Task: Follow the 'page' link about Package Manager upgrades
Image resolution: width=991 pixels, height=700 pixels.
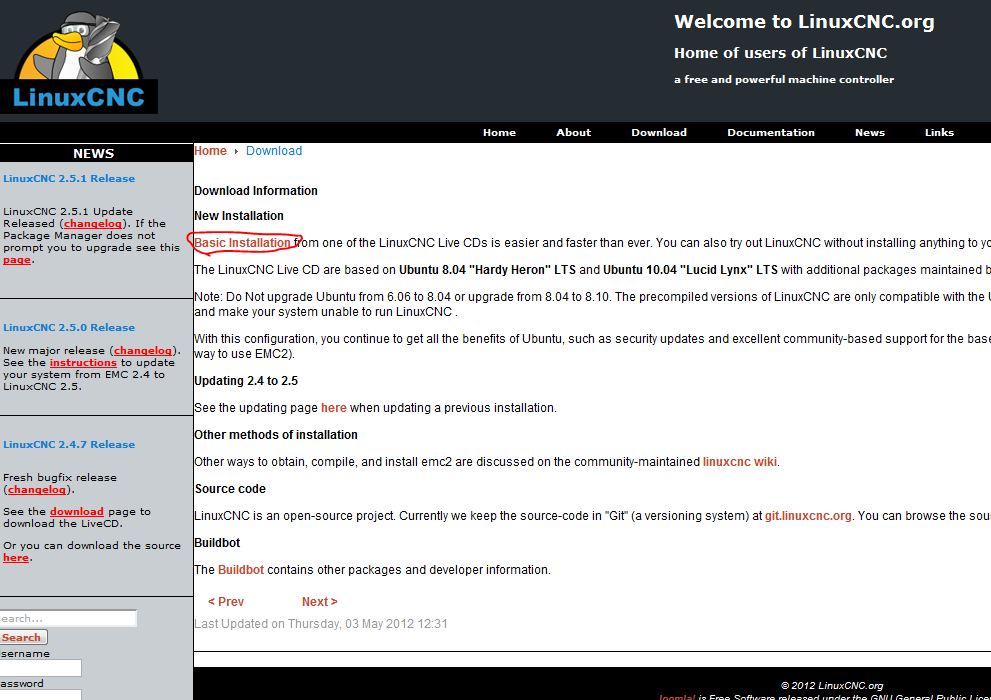Action: click(x=16, y=260)
